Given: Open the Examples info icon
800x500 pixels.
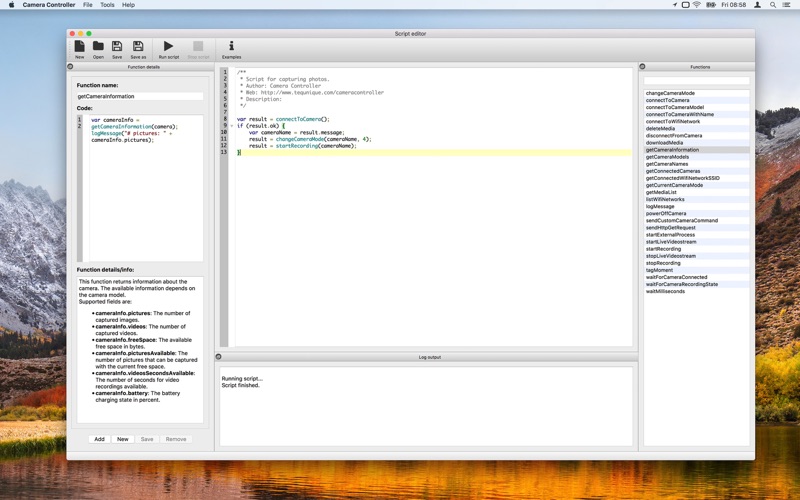Looking at the screenshot, I should 231,49.
